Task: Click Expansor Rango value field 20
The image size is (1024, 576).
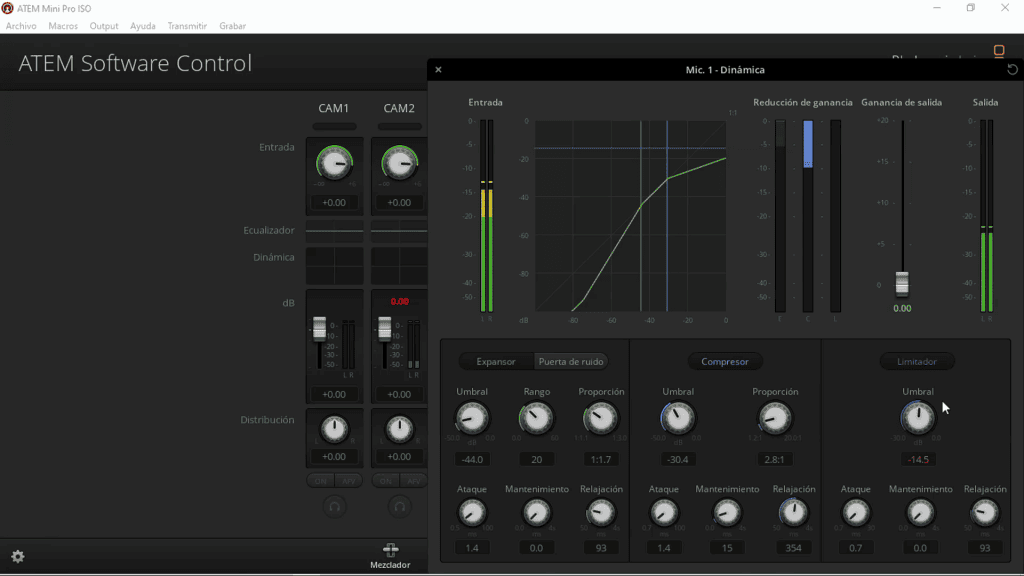Action: click(536, 459)
